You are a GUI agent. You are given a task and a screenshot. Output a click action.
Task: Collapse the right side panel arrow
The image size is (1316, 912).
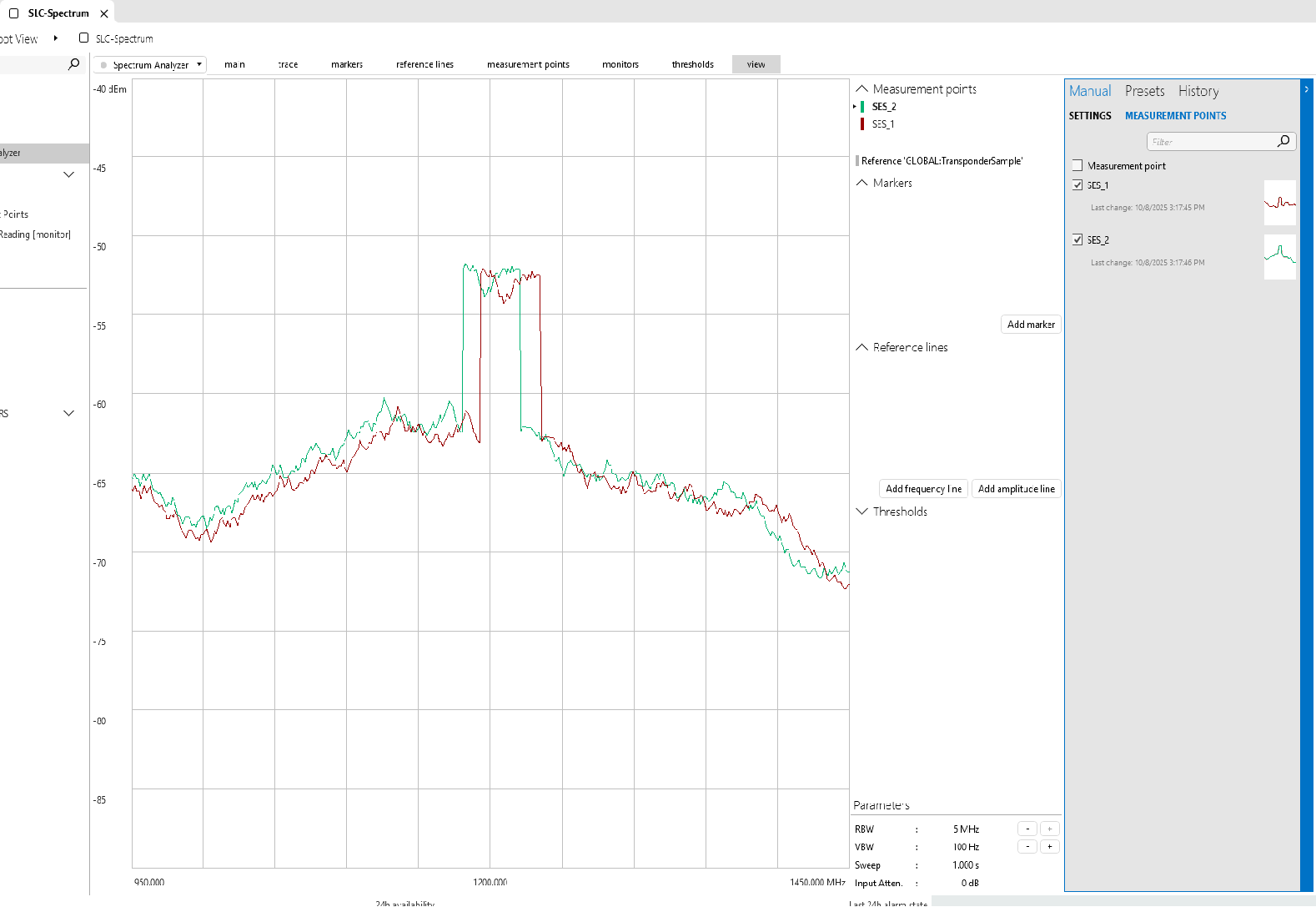pyautogui.click(x=1306, y=89)
